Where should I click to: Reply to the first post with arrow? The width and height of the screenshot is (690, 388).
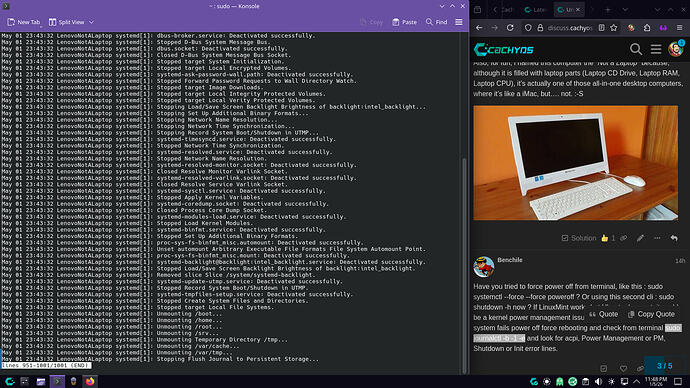(674, 238)
